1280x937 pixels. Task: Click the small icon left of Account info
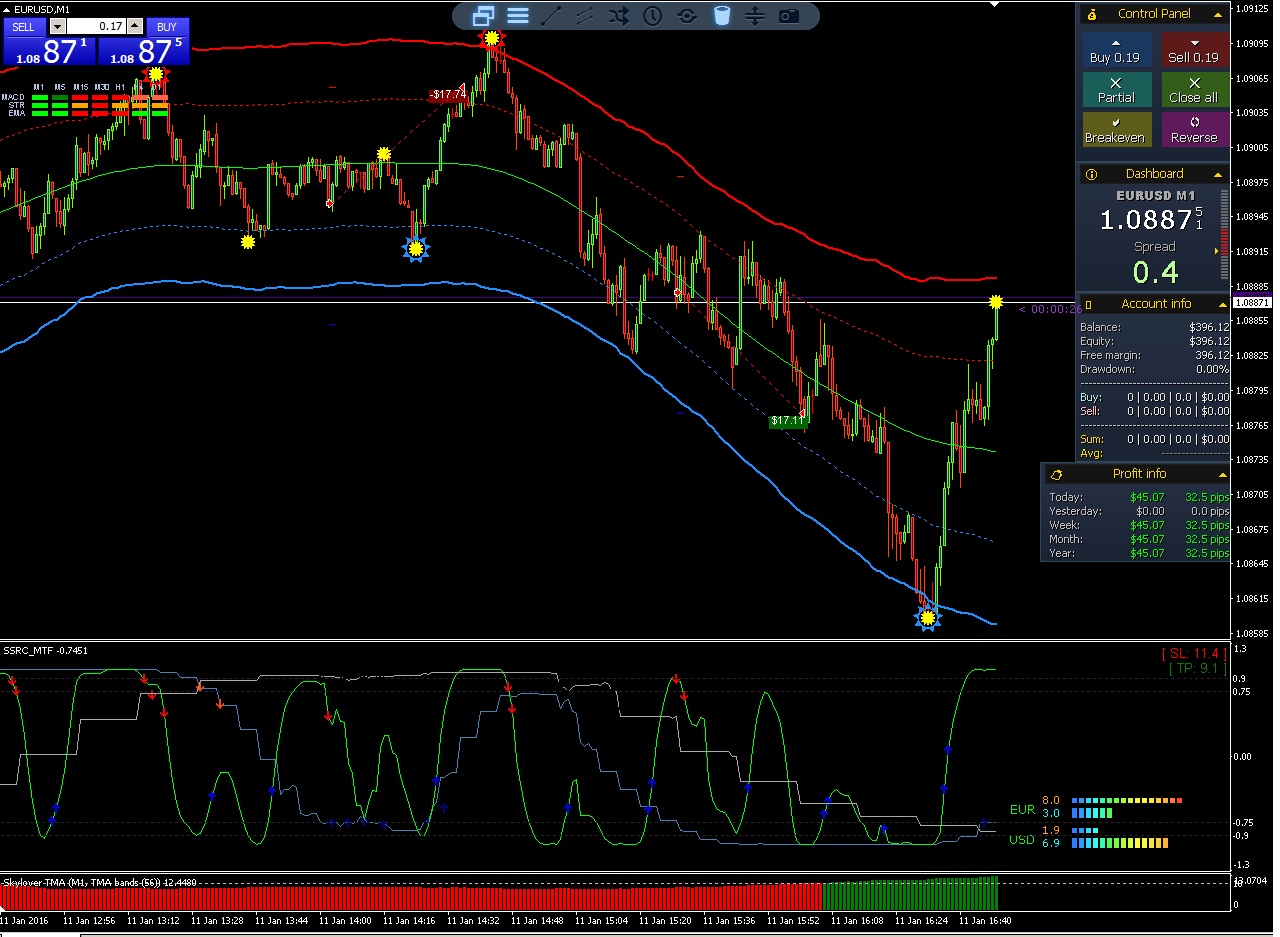pos(1090,304)
